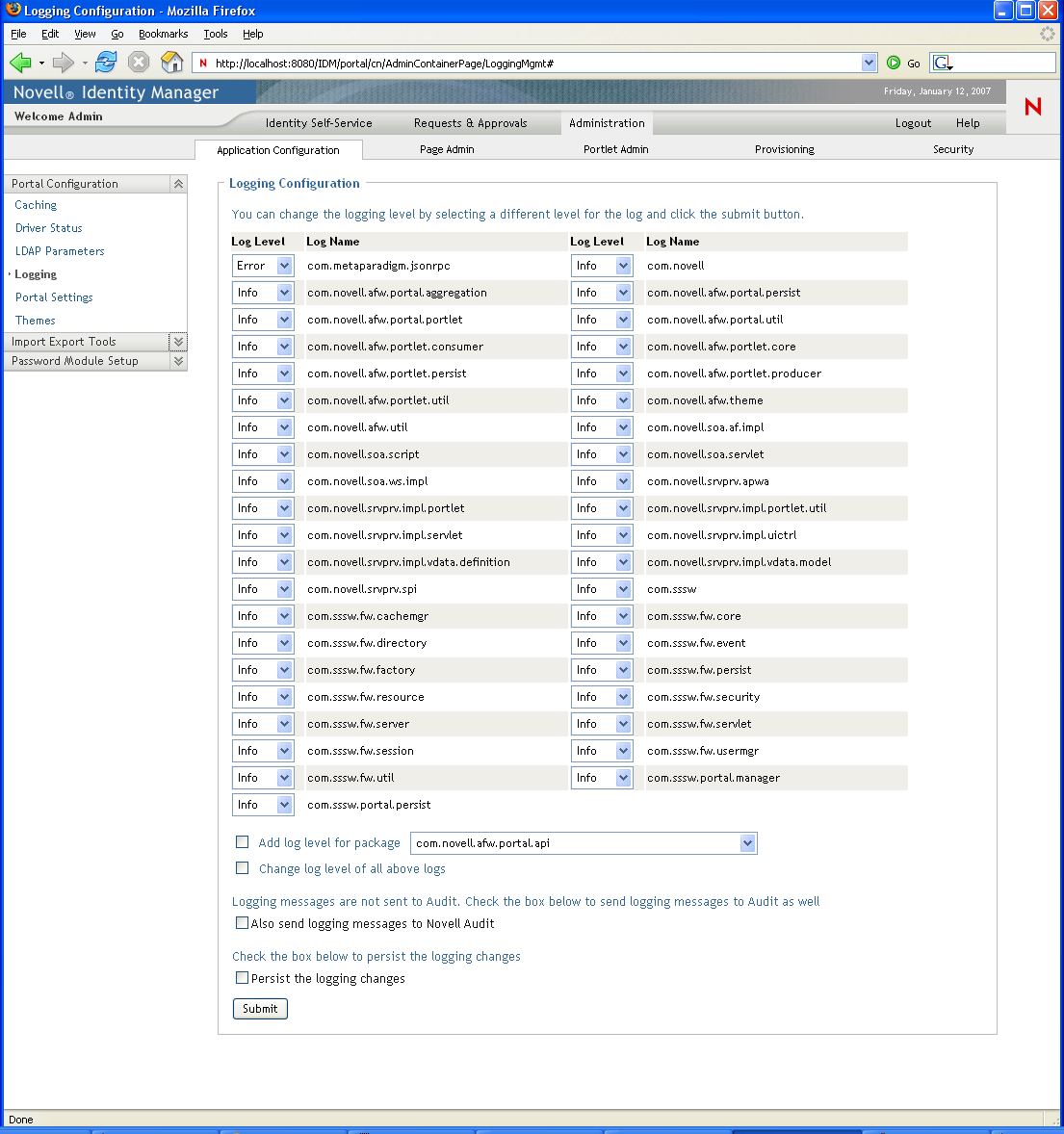Click the Firefox icon in title bar
Viewport: 1064px width, 1134px height.
click(13, 10)
